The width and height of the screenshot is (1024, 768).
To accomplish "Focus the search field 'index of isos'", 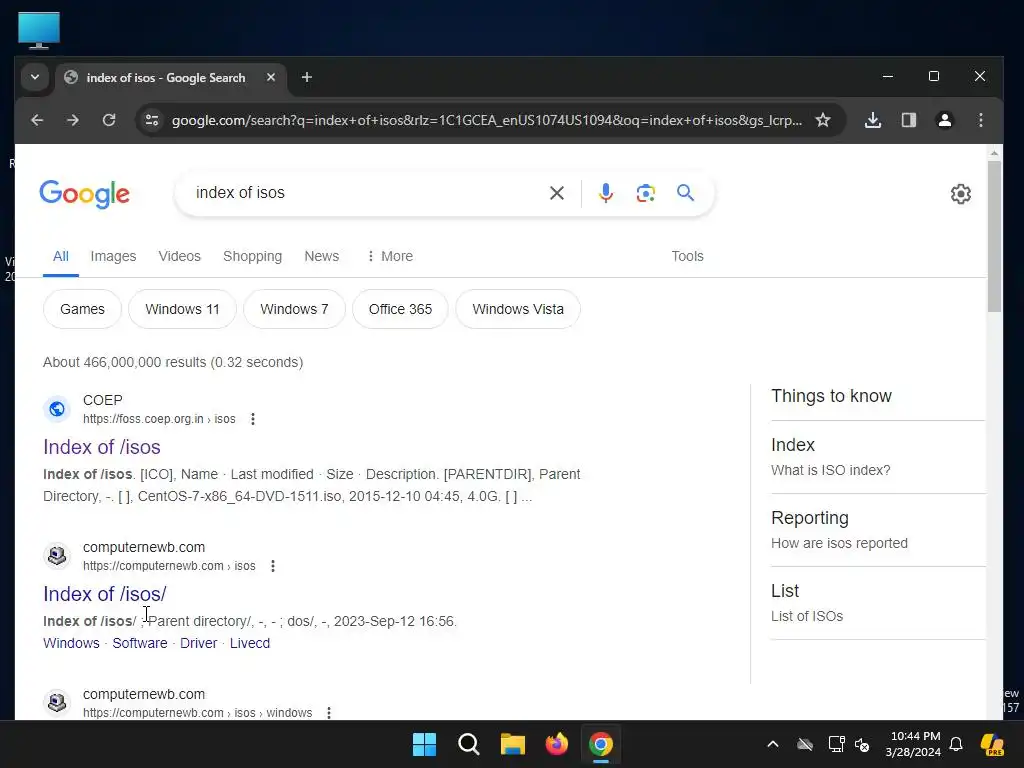I will coord(366,193).
